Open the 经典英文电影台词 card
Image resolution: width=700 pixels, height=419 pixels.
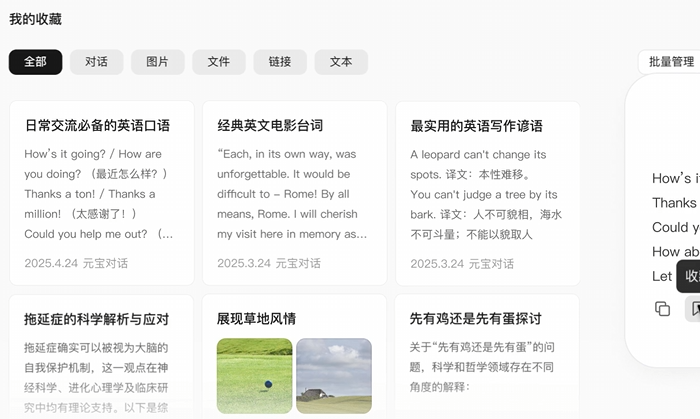click(x=270, y=126)
